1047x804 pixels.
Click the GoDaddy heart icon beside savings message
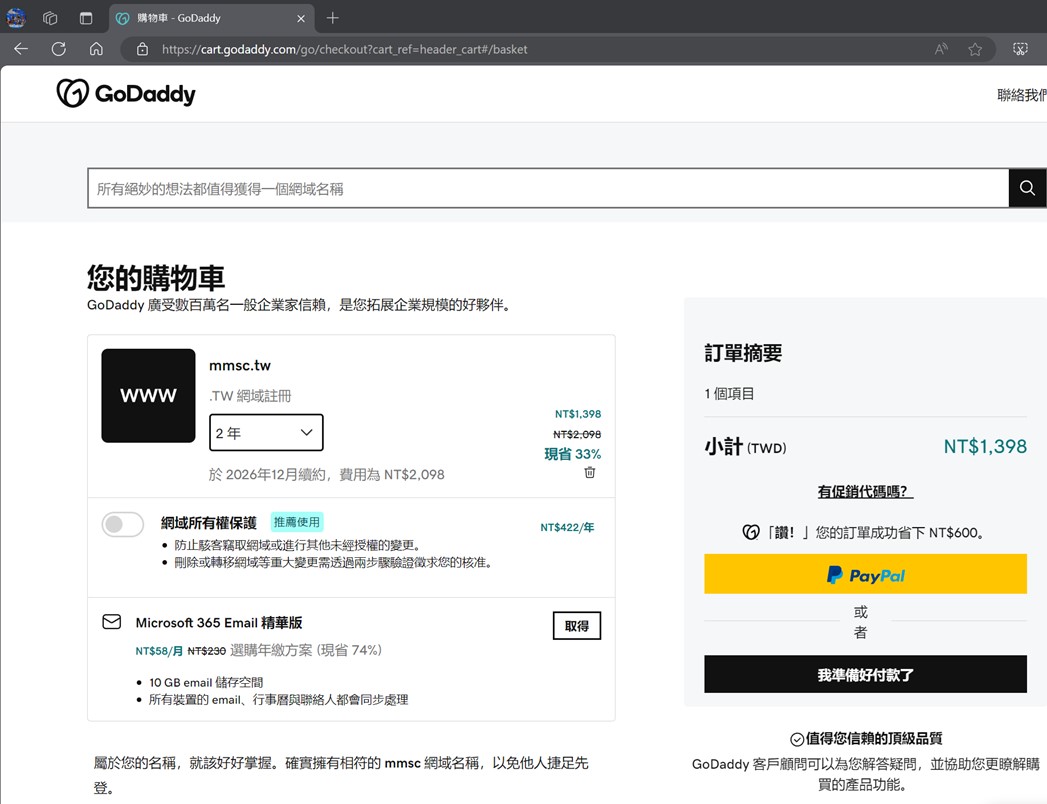[751, 532]
